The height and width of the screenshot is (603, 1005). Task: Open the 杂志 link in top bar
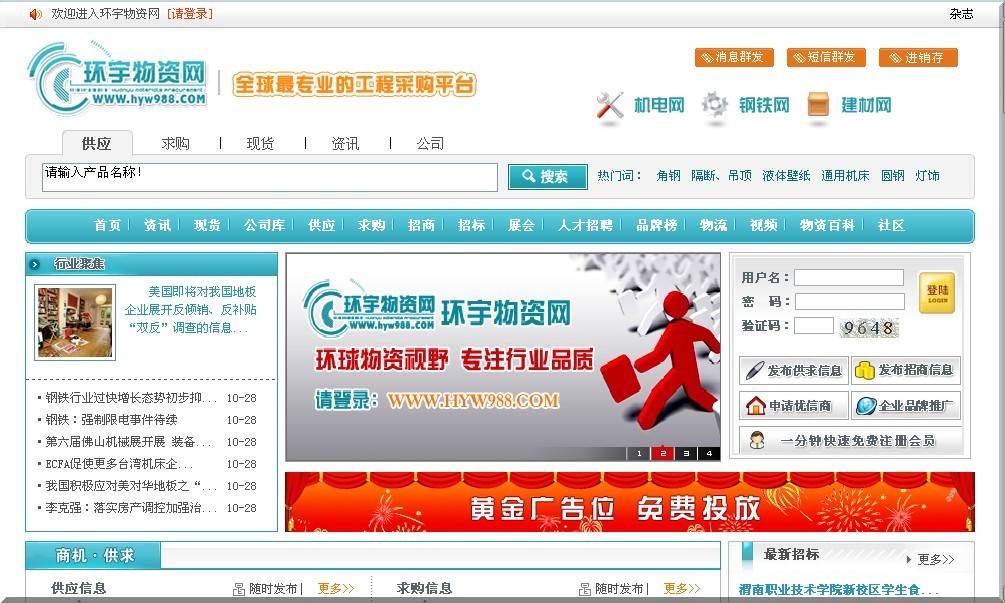[x=961, y=13]
